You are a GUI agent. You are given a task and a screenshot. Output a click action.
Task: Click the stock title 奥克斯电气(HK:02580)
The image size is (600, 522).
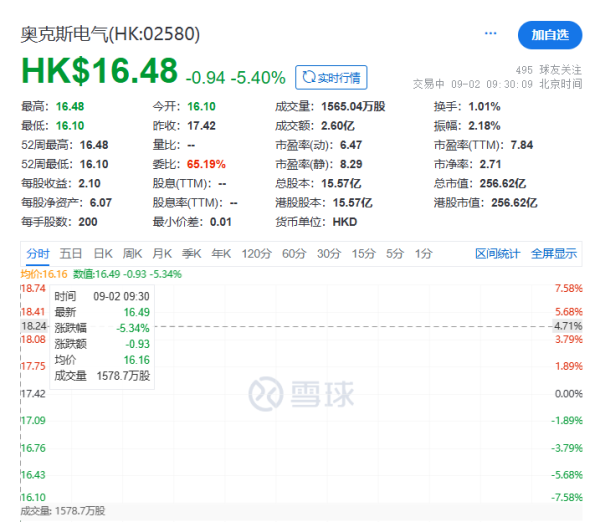[110, 34]
